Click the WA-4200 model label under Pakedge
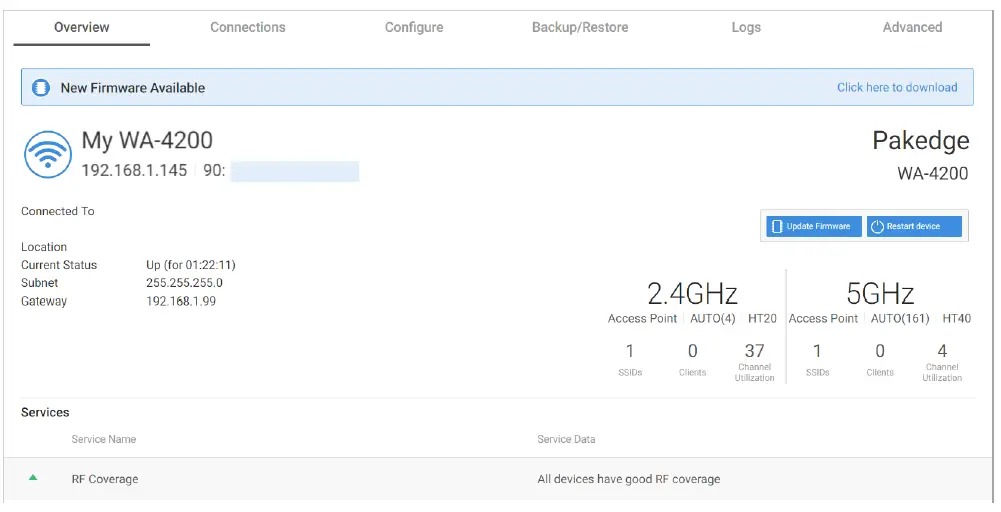This screenshot has width=1001, height=512. click(933, 174)
